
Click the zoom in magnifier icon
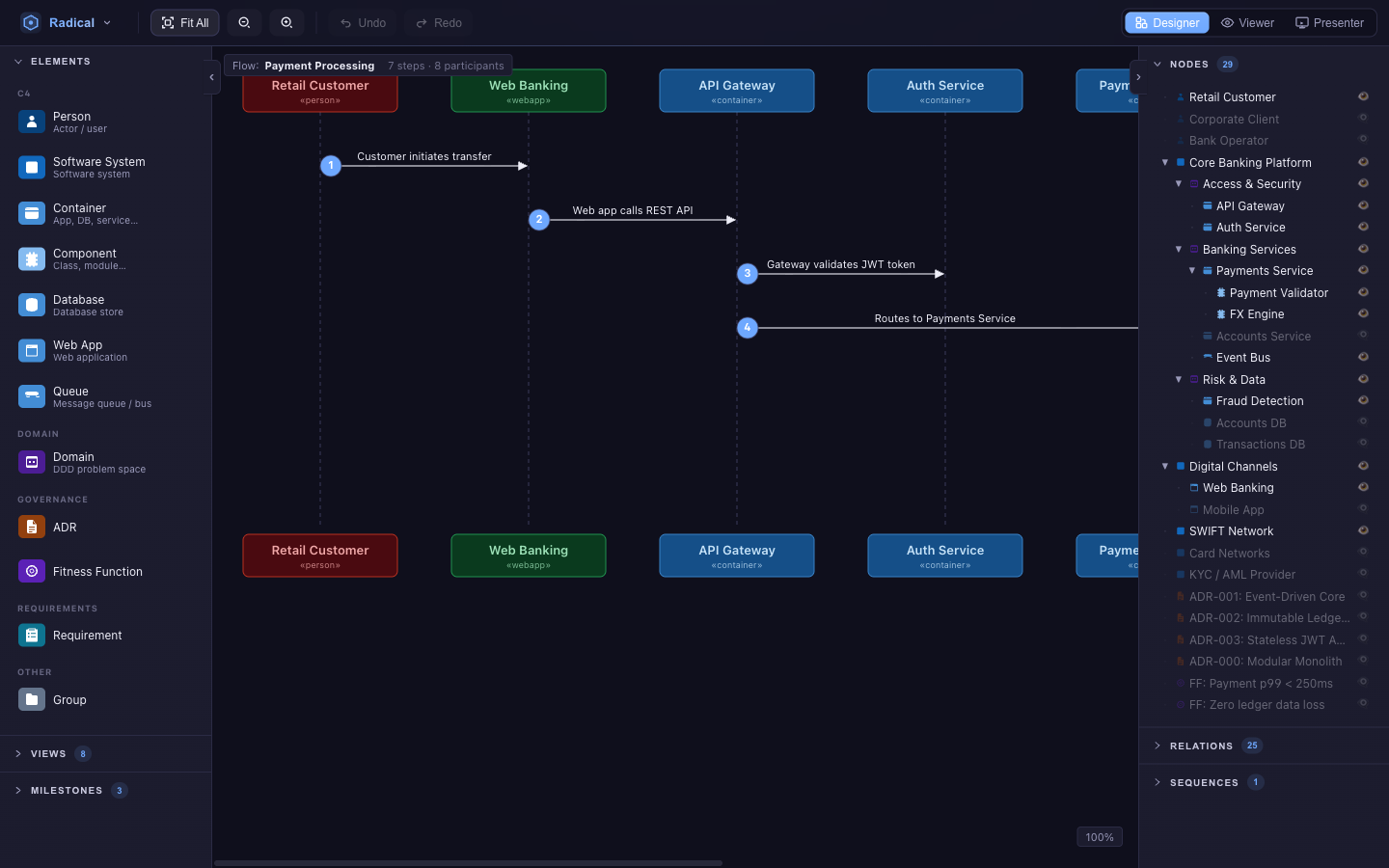point(286,23)
